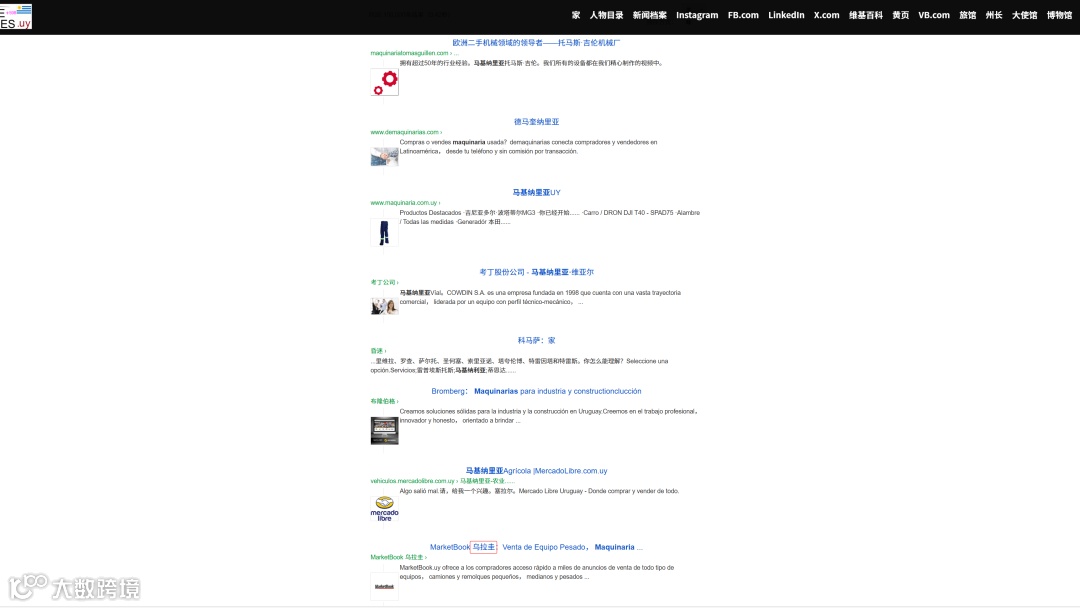The width and height of the screenshot is (1080, 608).
Task: Open X.com in the top menu
Action: click(x=827, y=15)
